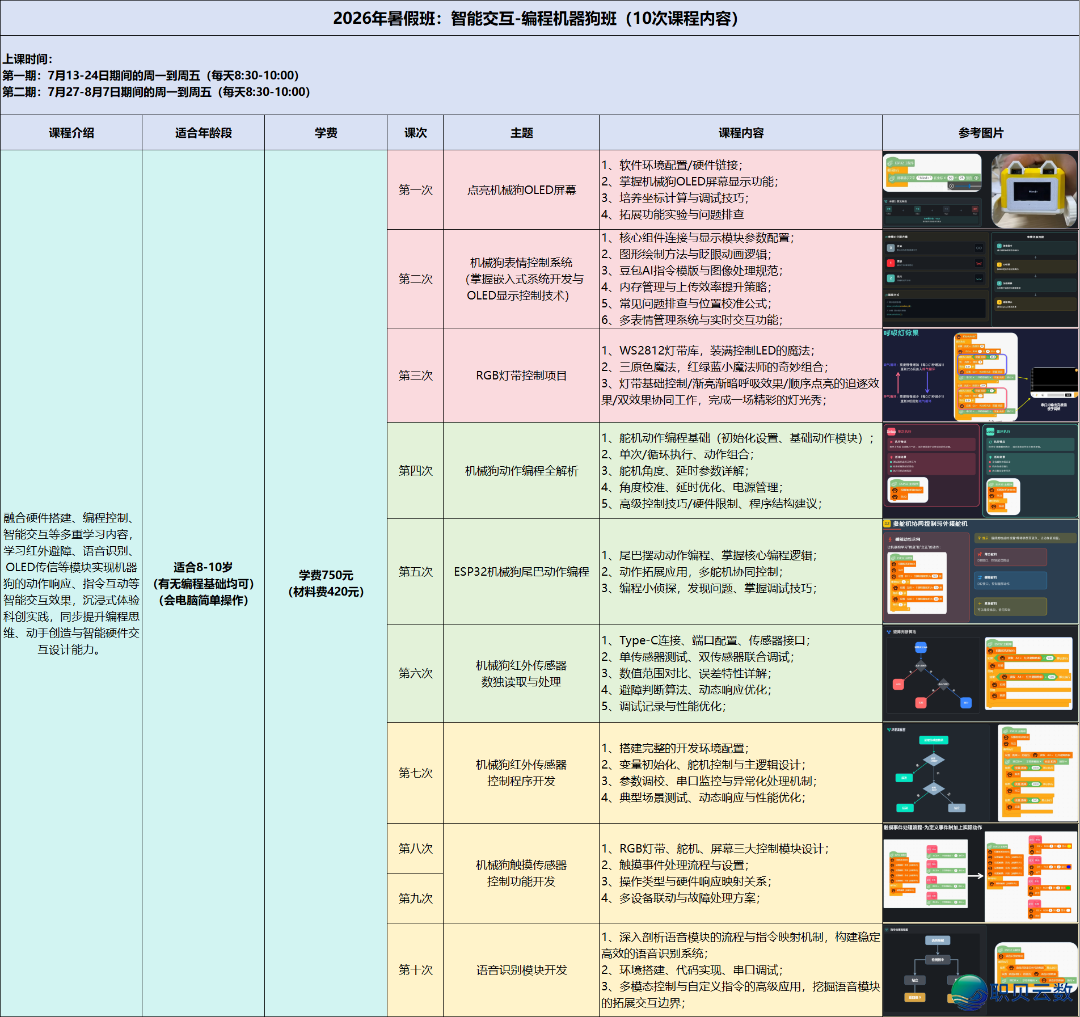This screenshot has width=1080, height=1017.
Task: Open the lesson four servo blocks thumbnail
Action: coord(981,470)
